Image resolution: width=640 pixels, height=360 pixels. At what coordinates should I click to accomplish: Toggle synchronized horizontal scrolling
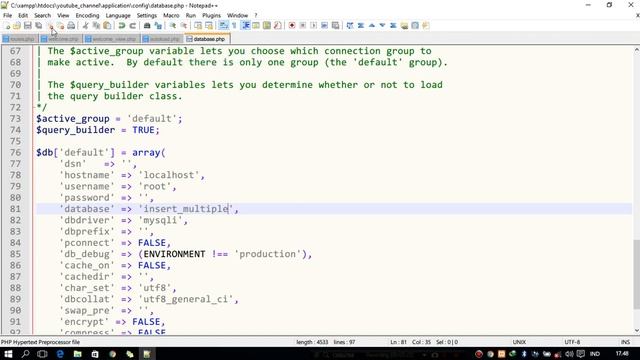(x=209, y=26)
